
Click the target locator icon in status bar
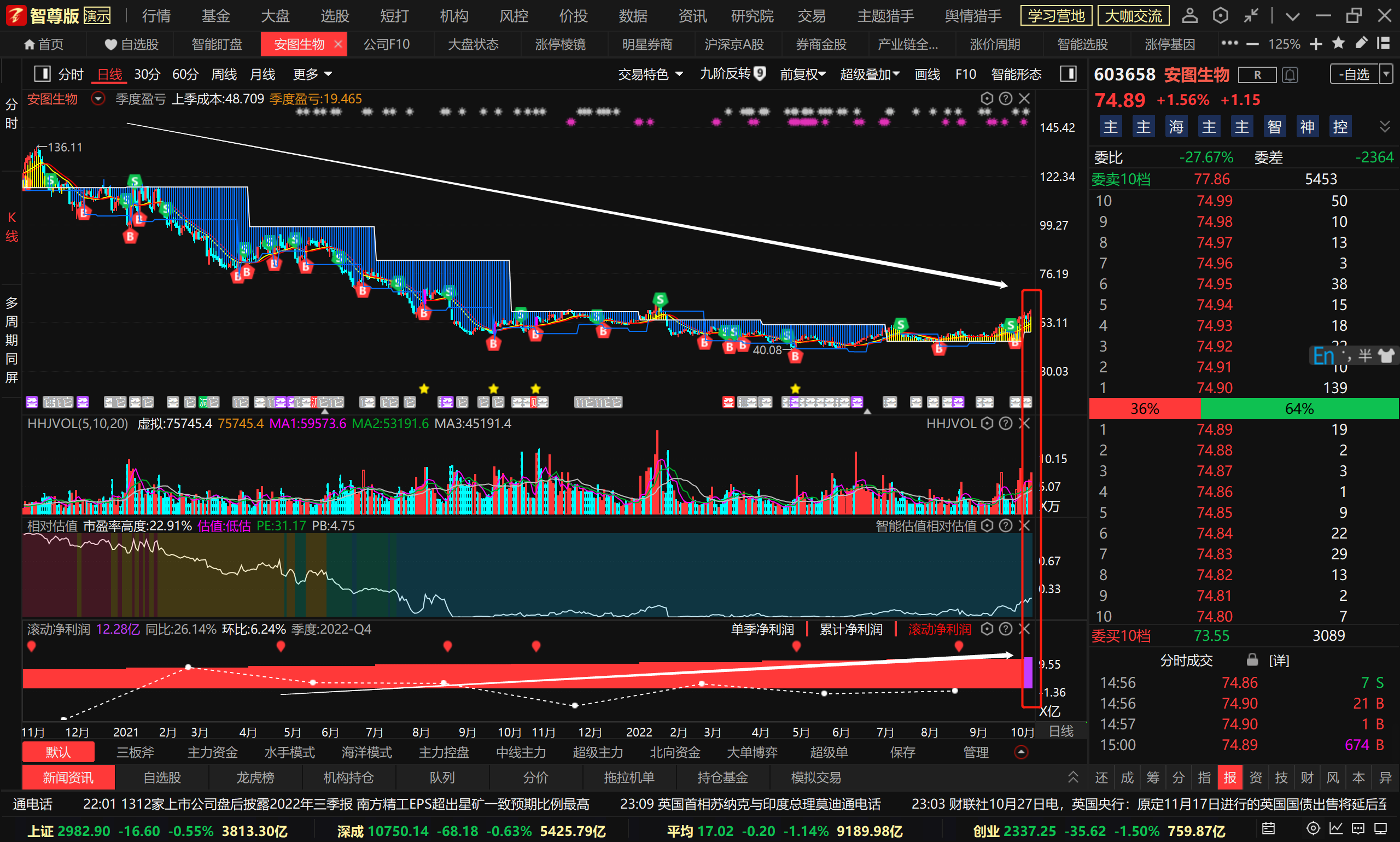(x=1312, y=828)
